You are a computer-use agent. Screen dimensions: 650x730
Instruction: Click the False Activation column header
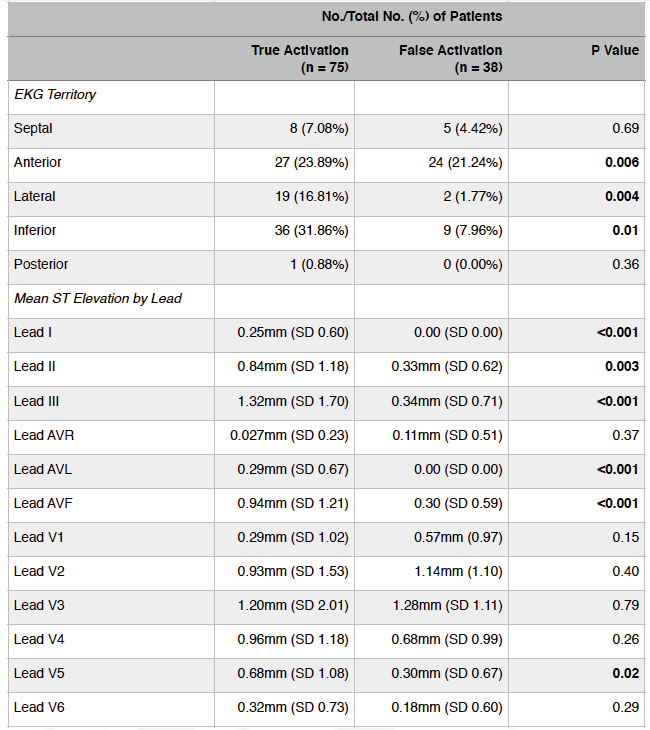tap(450, 58)
